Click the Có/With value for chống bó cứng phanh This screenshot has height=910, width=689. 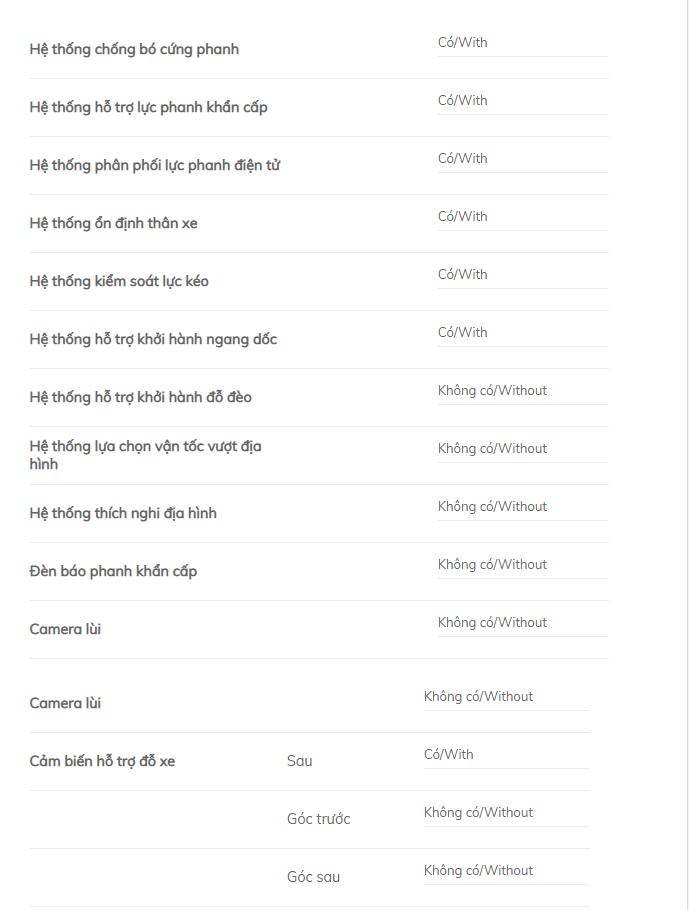(463, 42)
